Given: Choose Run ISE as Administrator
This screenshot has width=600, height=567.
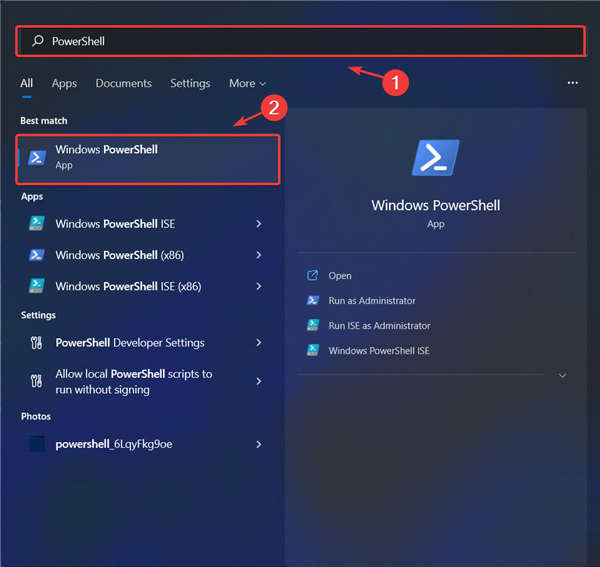Looking at the screenshot, I should click(x=379, y=326).
